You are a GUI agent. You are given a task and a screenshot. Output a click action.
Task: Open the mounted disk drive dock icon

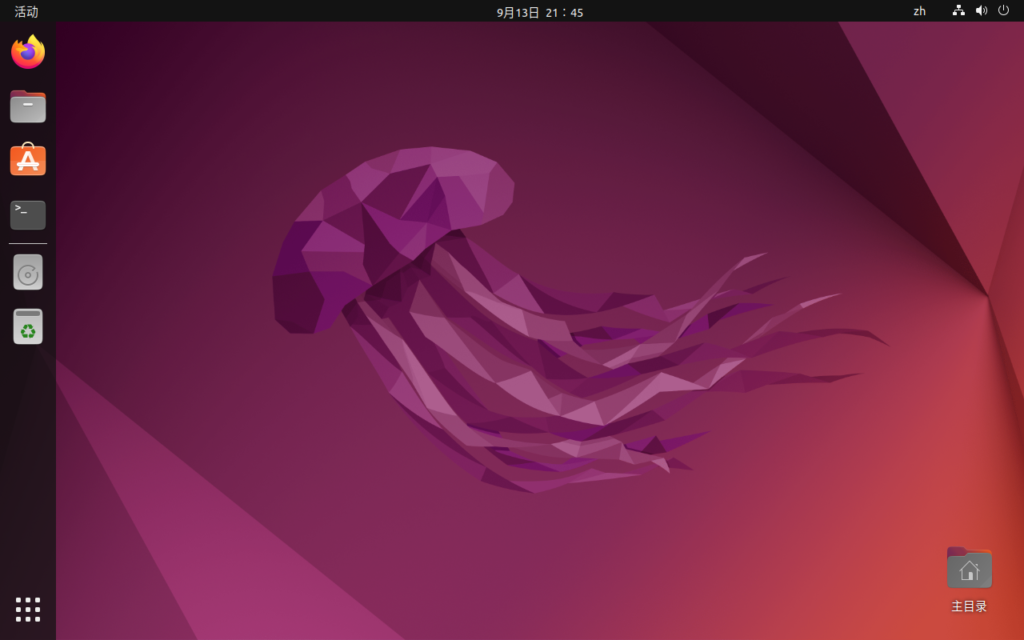pos(27,272)
